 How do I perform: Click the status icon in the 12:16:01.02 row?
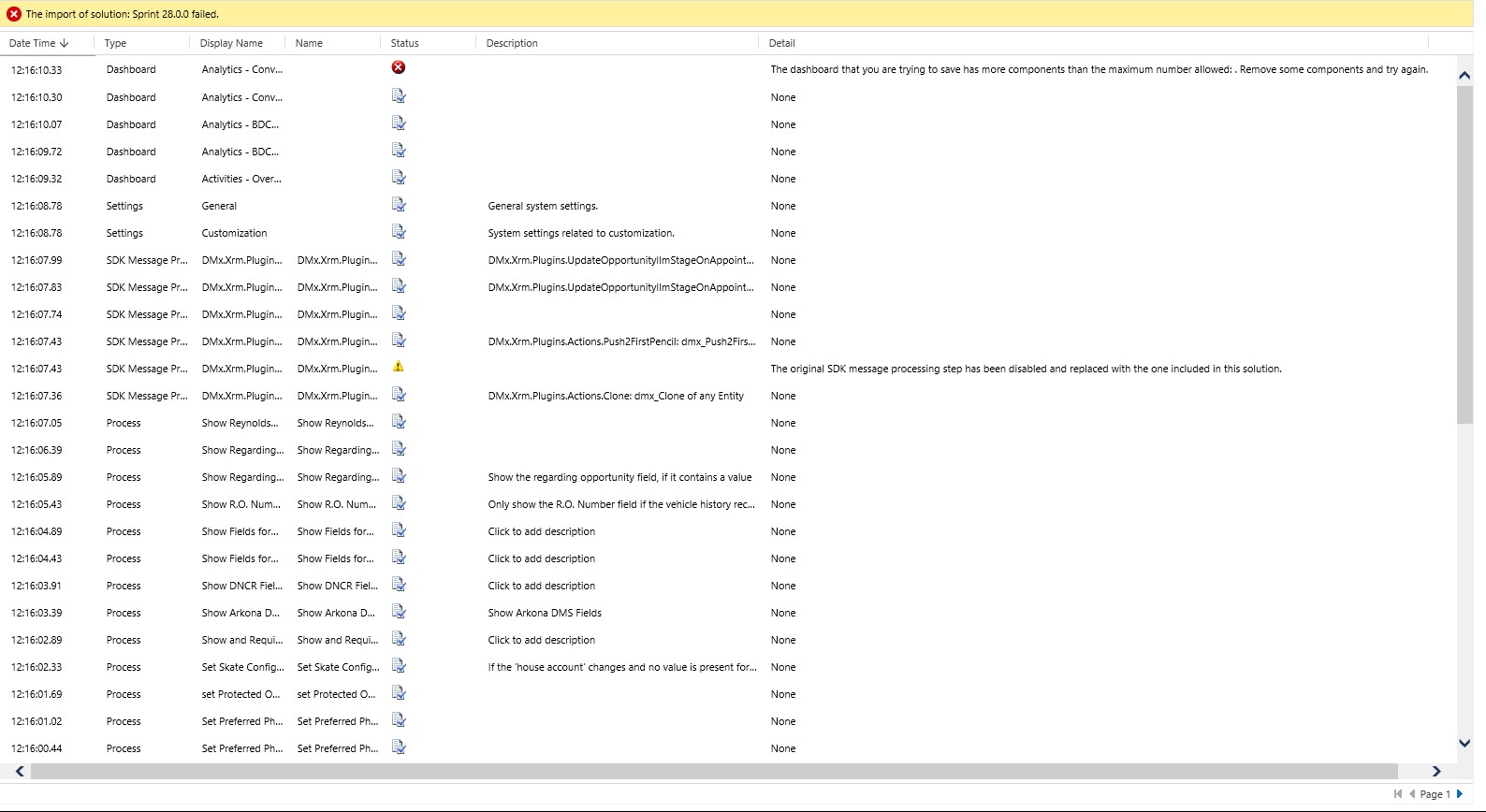coord(399,719)
